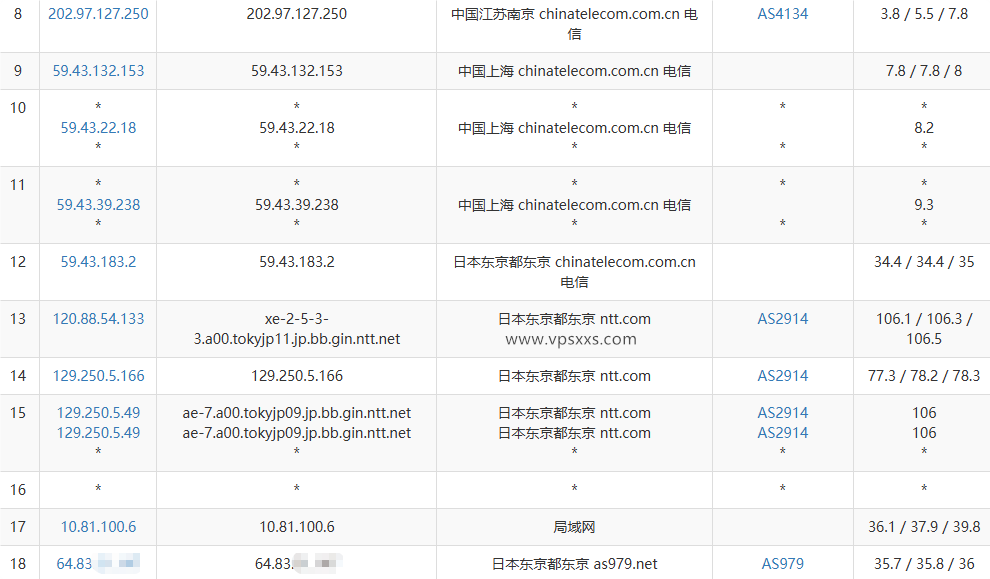This screenshot has height=579, width=990.
Task: Open the 202.97.127.250 IP link in hop 8
Action: point(98,14)
